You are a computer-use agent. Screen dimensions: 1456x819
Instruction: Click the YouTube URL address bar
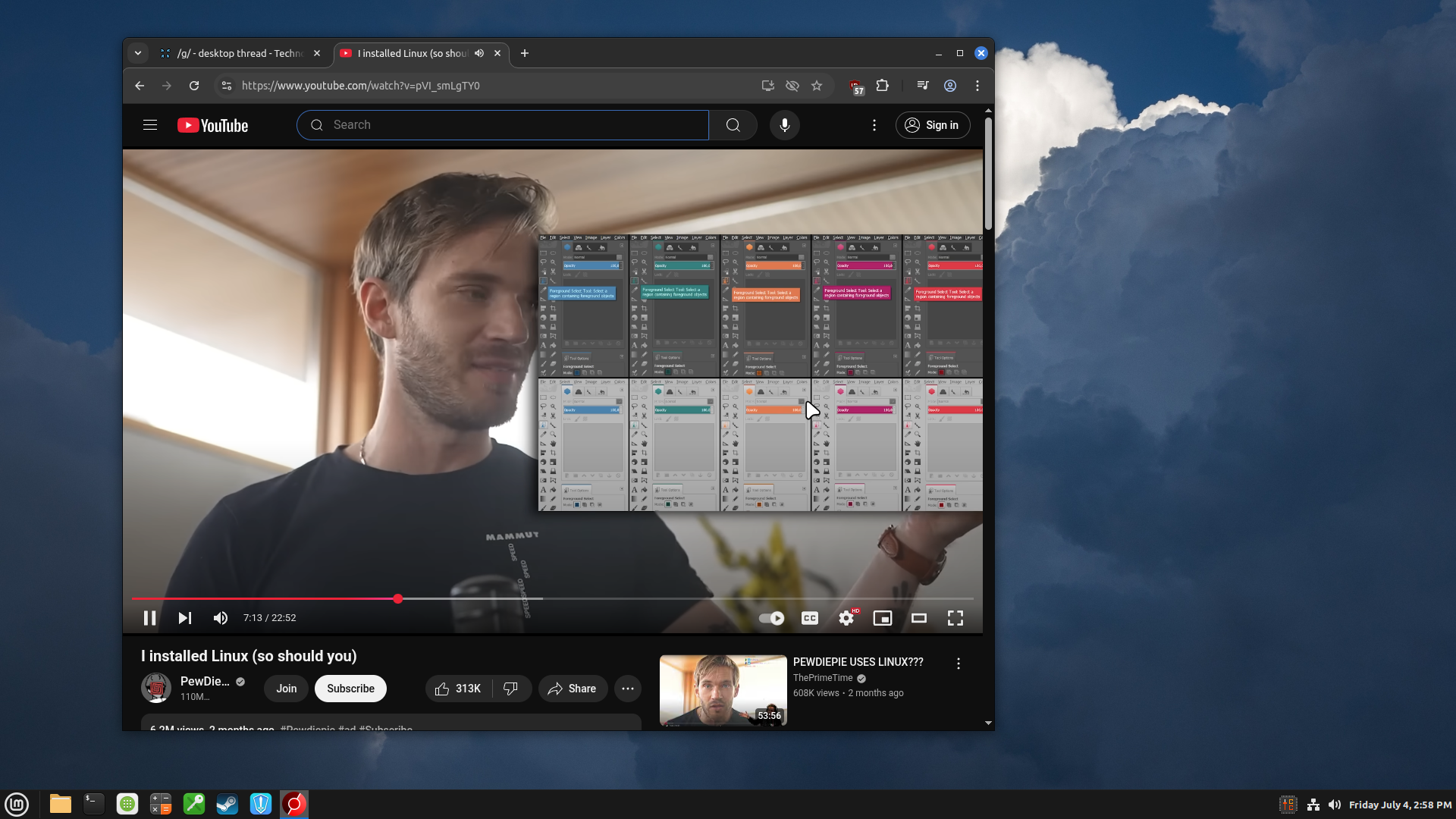(360, 86)
